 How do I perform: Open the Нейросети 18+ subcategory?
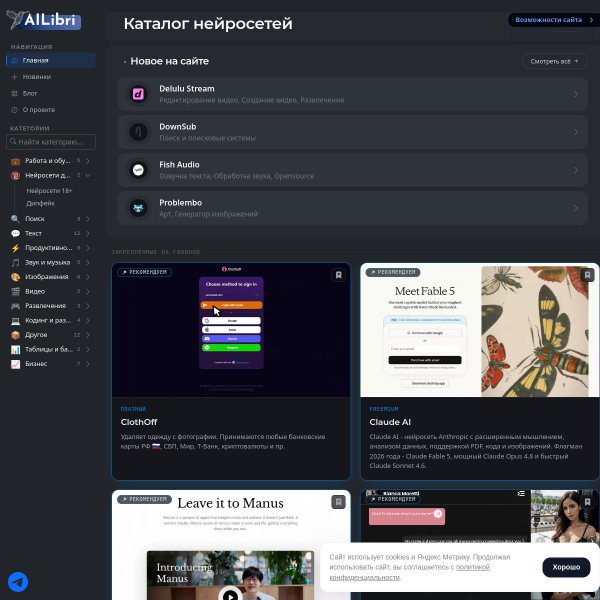point(49,191)
